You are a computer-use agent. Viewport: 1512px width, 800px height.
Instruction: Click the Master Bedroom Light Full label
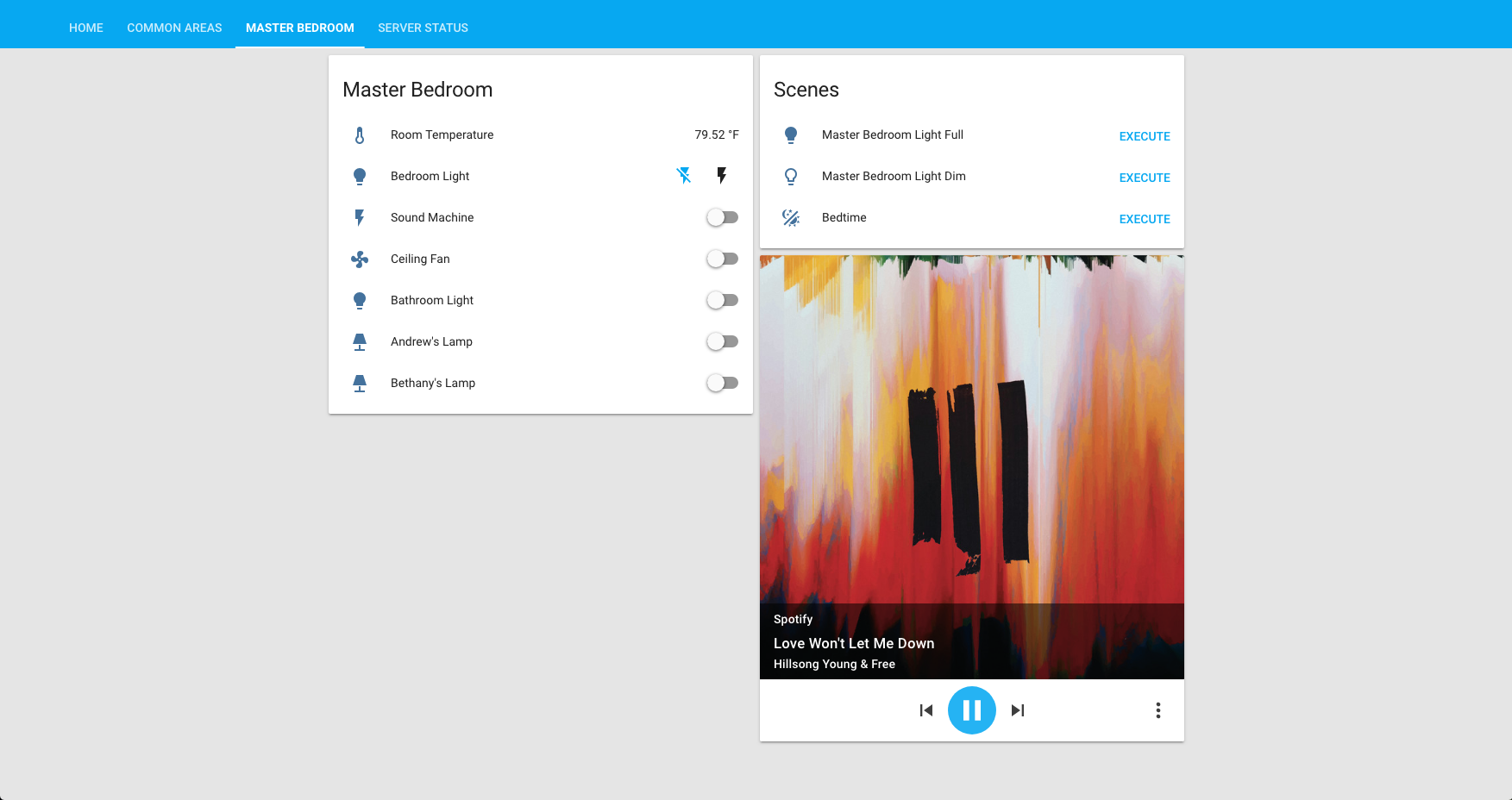pos(893,134)
